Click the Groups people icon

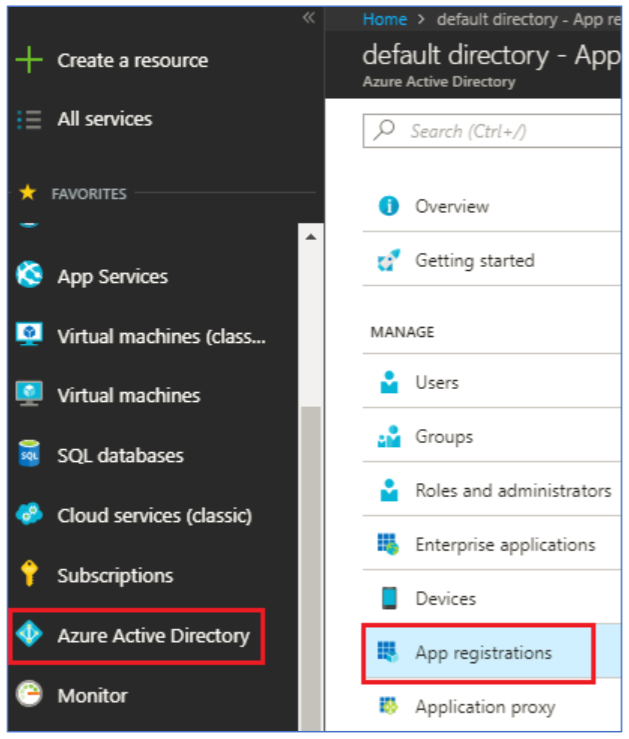point(389,436)
